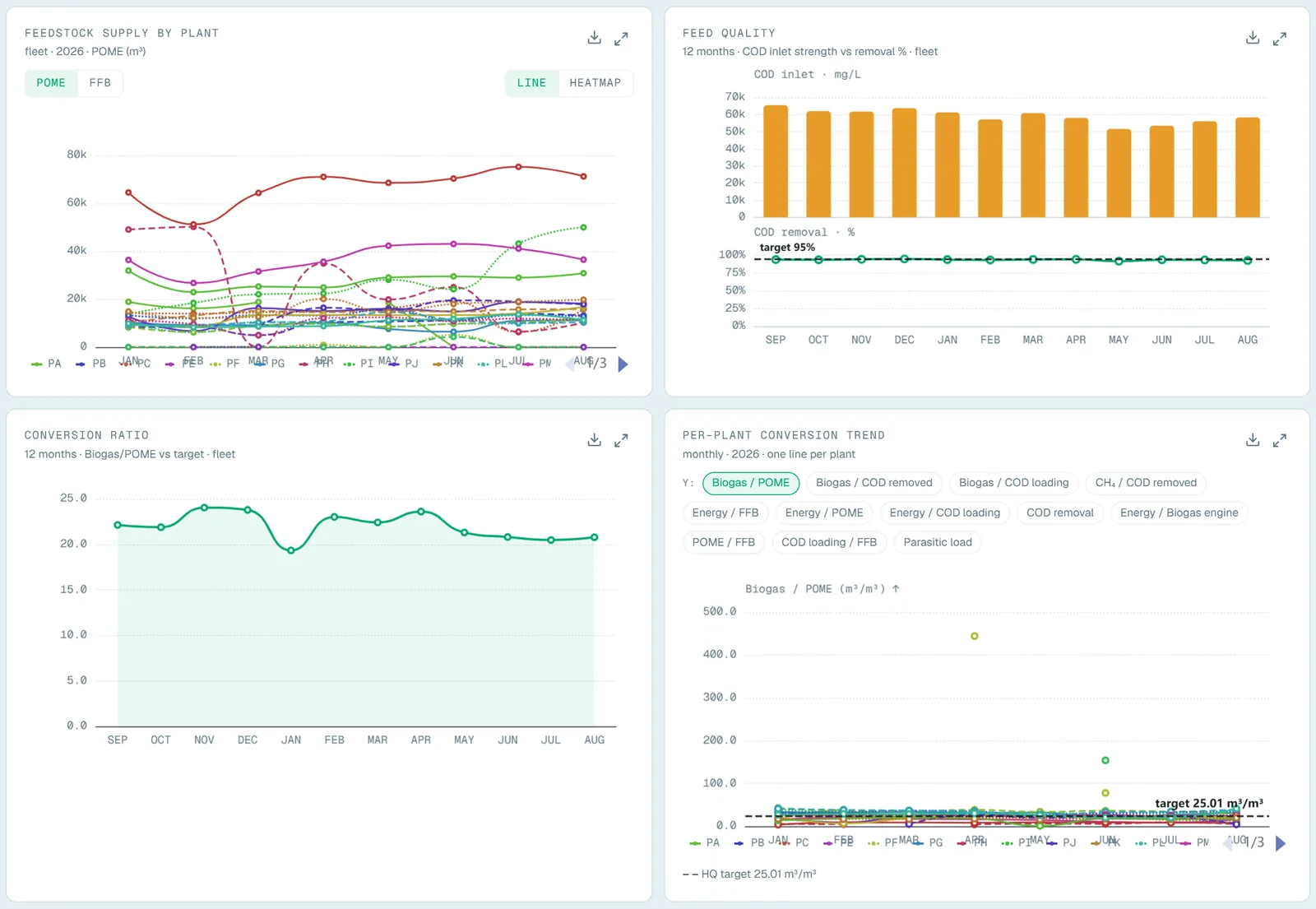The width and height of the screenshot is (1316, 909).
Task: Choose CH₄ / COD removed metric
Action: coord(1146,483)
